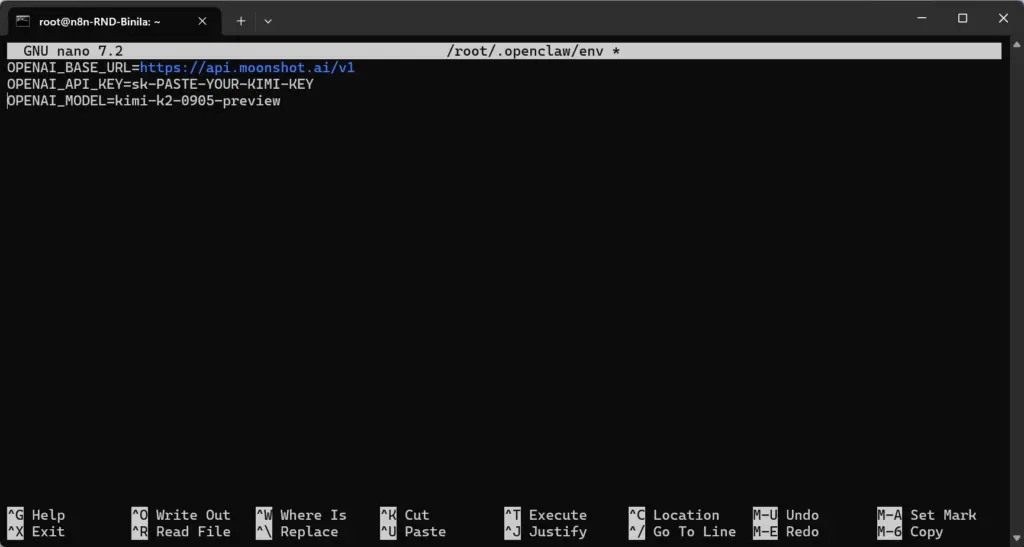Click the OPENAI_API_KEY variable name
This screenshot has height=547, width=1024.
tap(65, 84)
